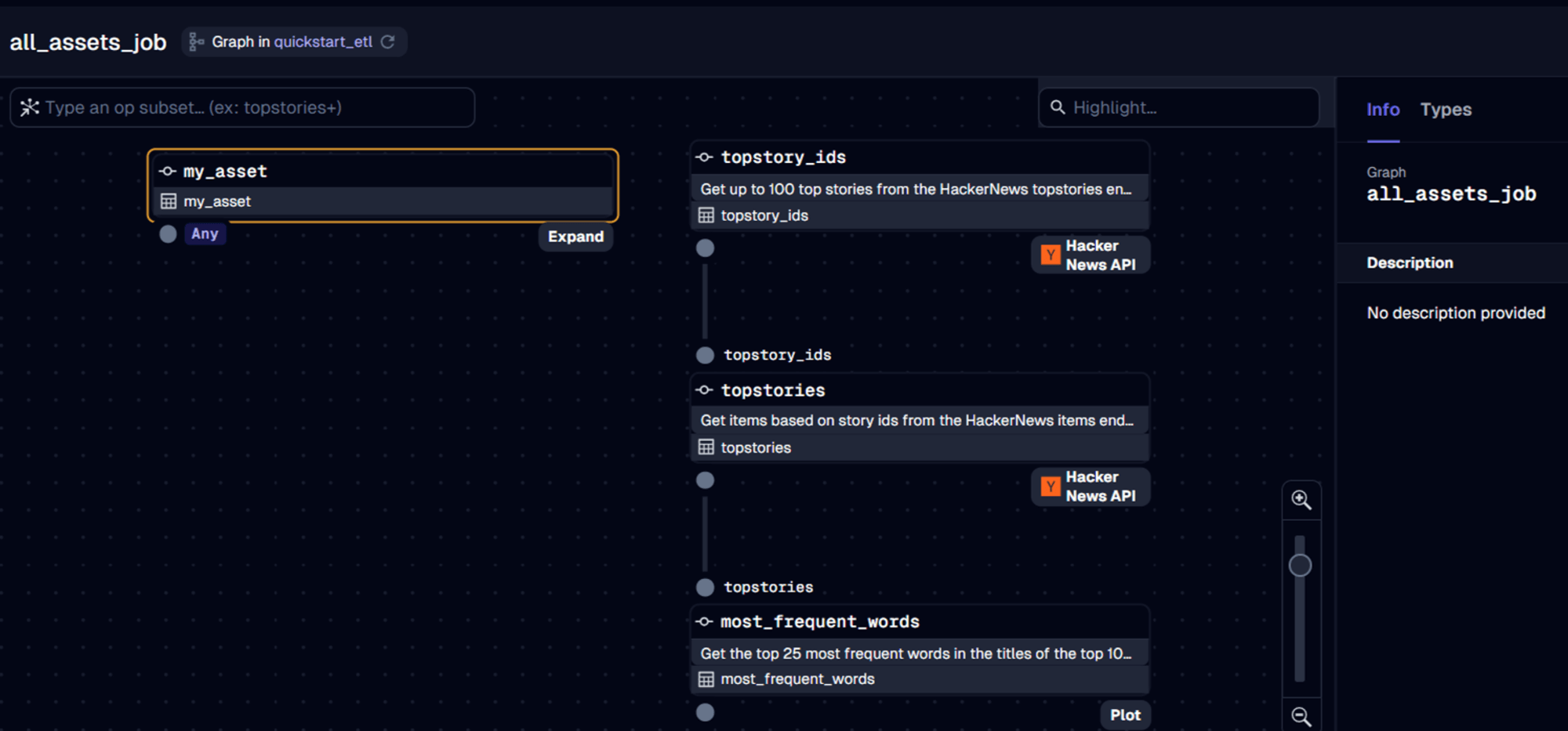
Task: Click the zoom out magnifier icon
Action: (1301, 716)
